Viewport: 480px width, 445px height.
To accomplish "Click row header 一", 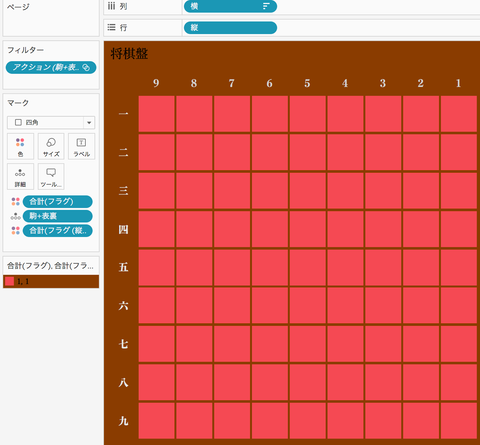I will pos(123,114).
